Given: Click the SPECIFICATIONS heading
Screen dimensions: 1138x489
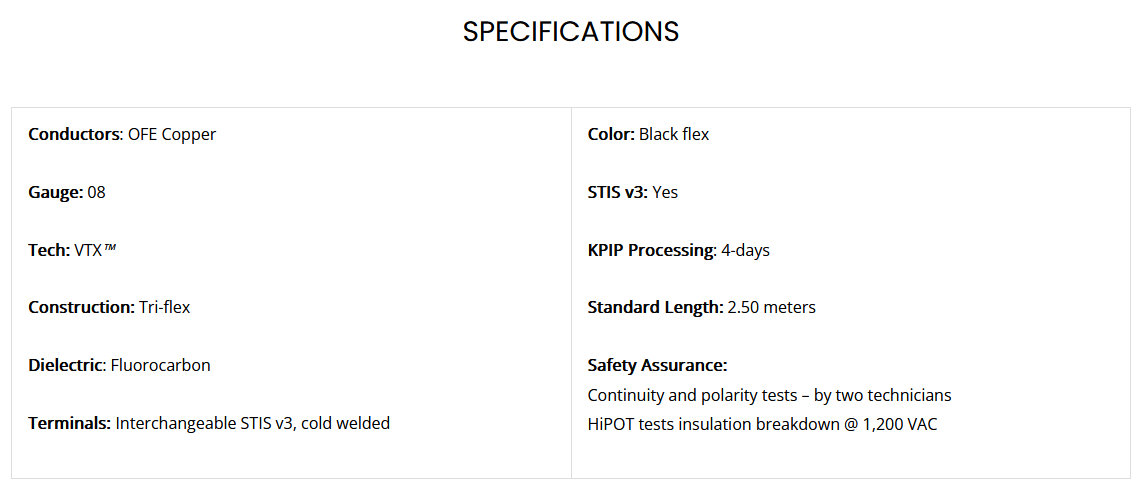Looking at the screenshot, I should [x=570, y=32].
